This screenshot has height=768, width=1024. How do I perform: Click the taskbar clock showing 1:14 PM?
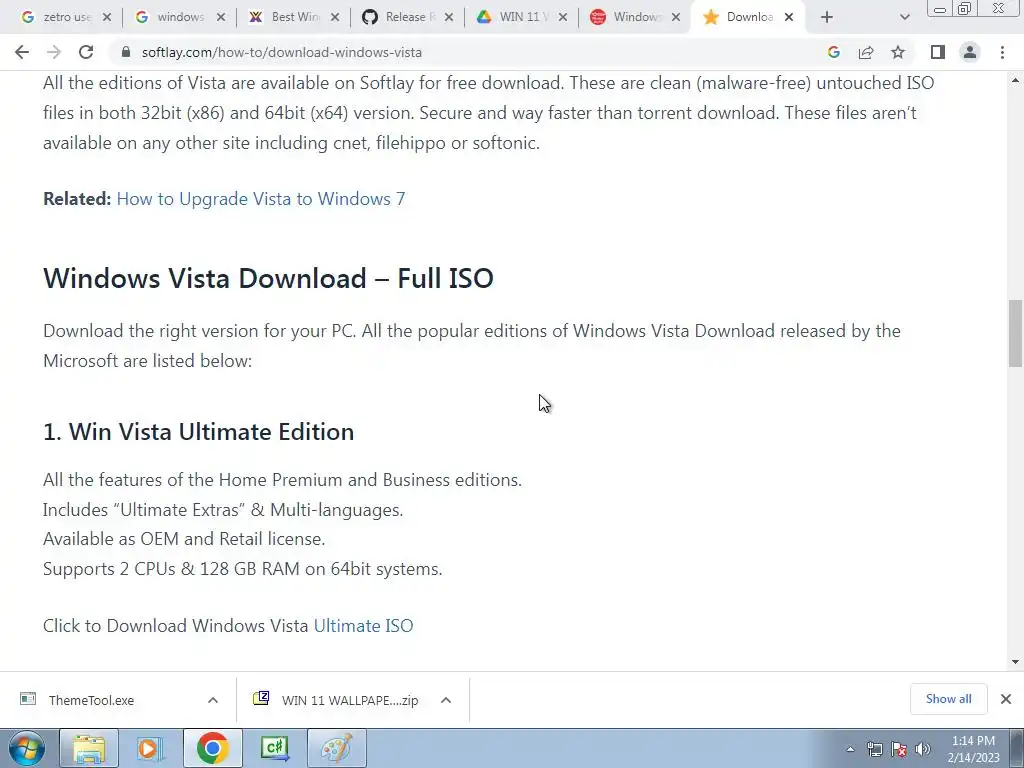pyautogui.click(x=974, y=749)
